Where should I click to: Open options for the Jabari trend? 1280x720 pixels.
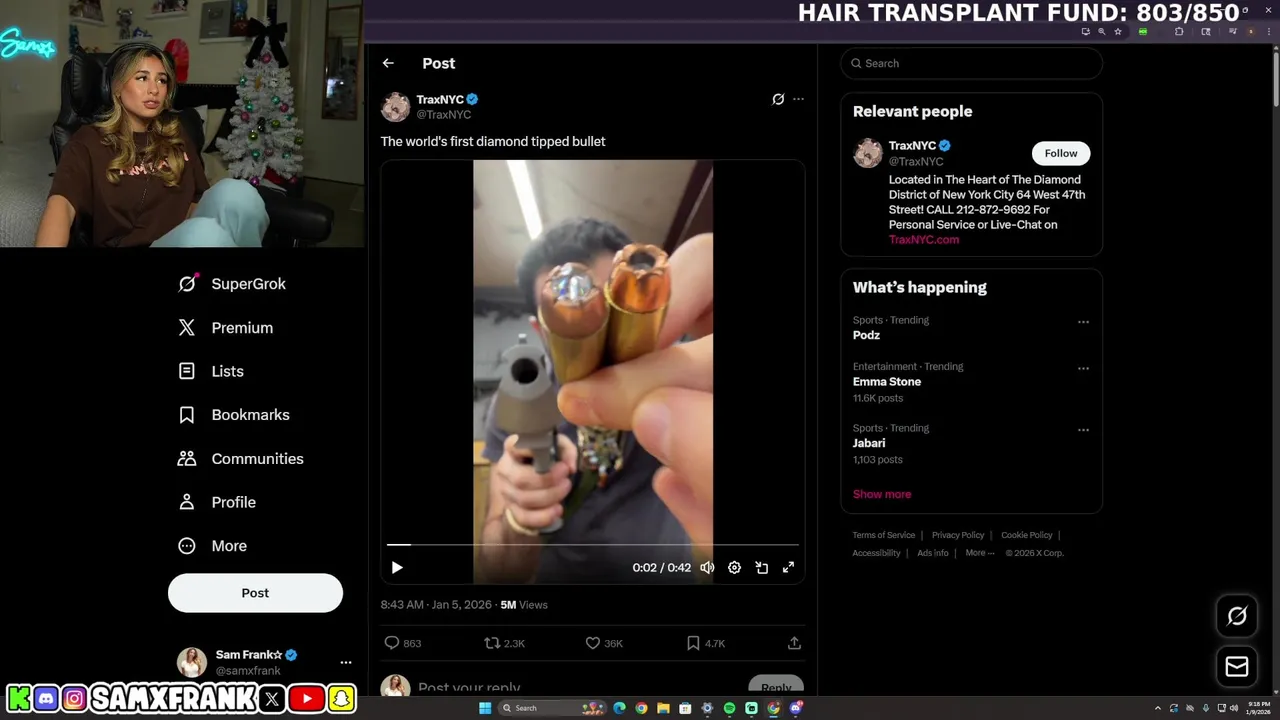coord(1083,430)
